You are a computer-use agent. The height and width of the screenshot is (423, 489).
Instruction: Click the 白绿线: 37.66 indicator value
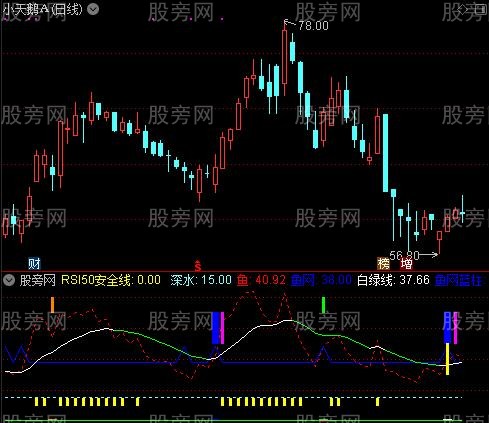tap(393, 280)
